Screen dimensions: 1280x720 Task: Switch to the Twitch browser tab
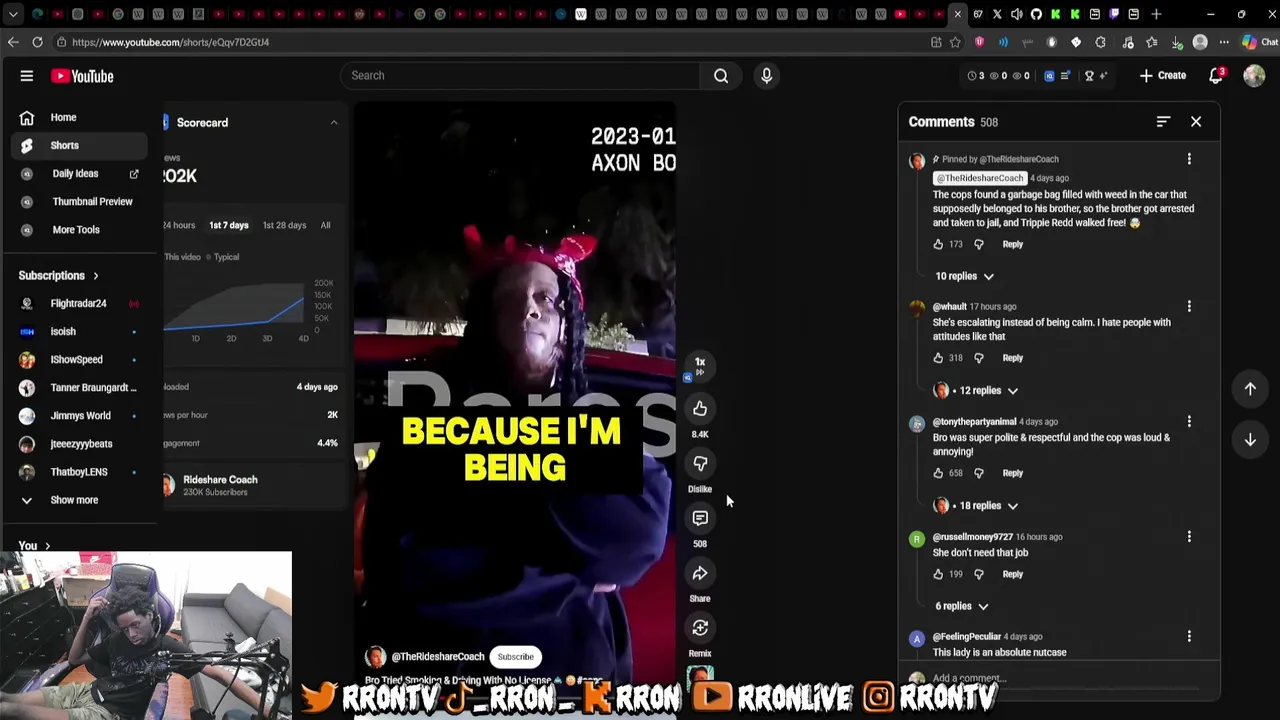click(1114, 14)
